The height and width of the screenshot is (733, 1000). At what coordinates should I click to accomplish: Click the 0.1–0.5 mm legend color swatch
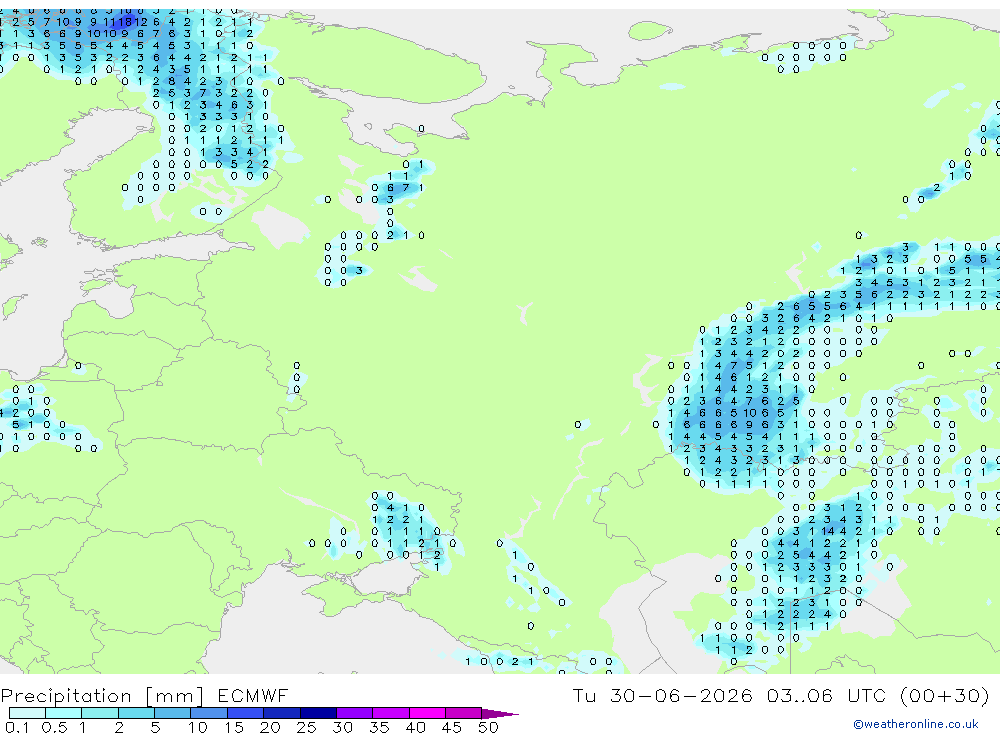tap(27, 713)
